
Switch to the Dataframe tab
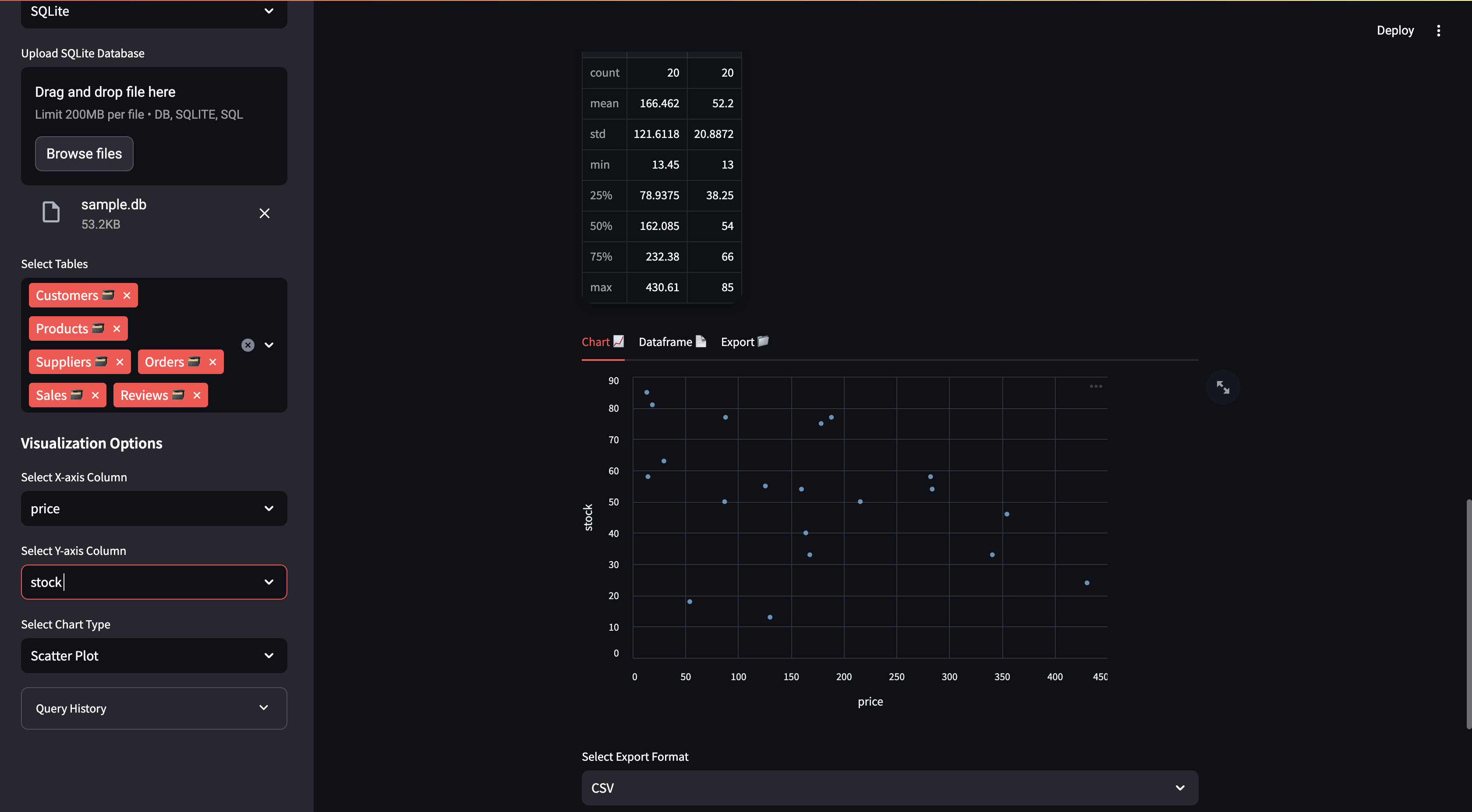point(672,342)
